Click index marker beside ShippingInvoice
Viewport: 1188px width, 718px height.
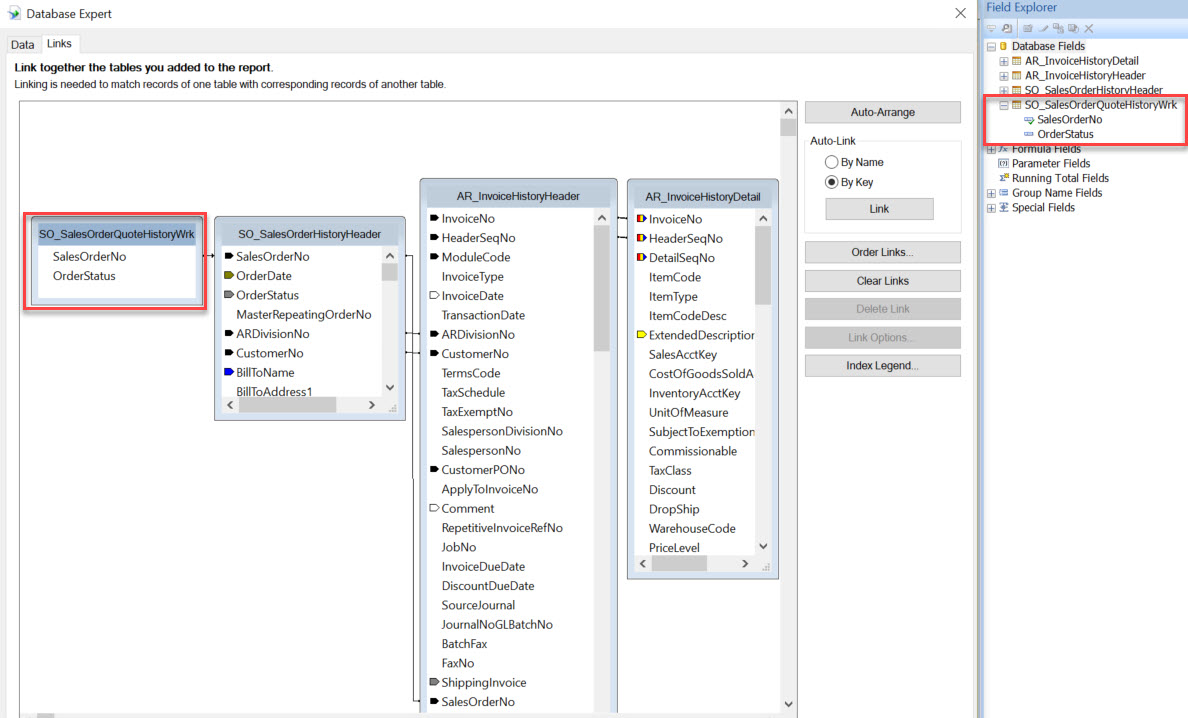(434, 682)
